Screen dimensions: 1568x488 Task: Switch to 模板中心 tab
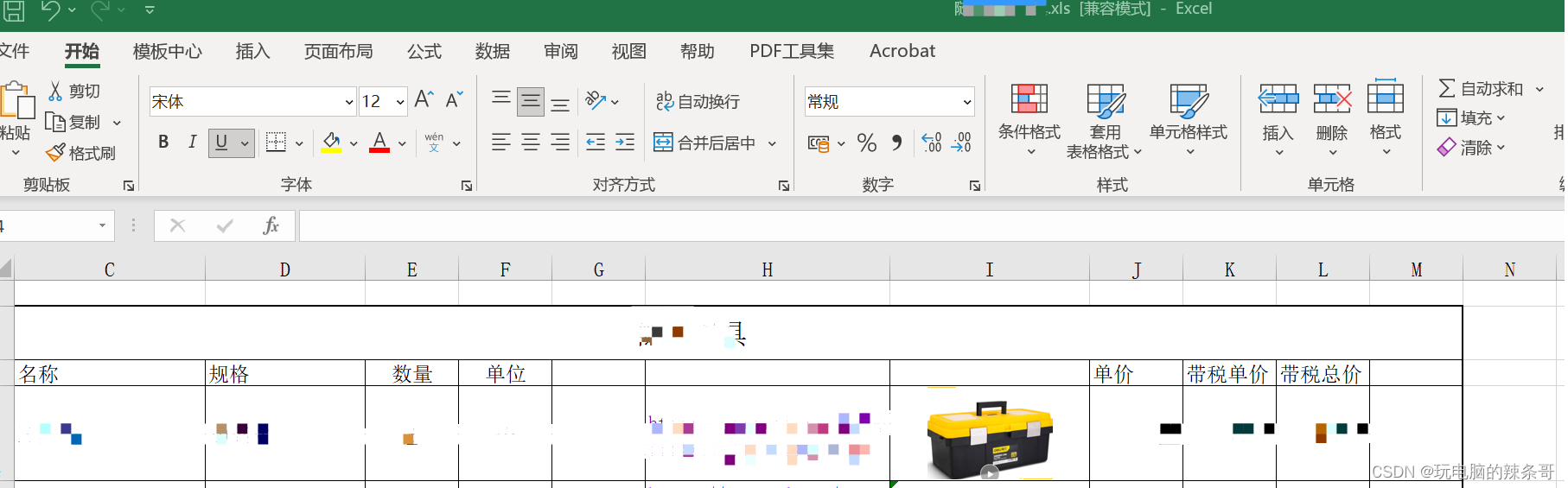pyautogui.click(x=168, y=51)
